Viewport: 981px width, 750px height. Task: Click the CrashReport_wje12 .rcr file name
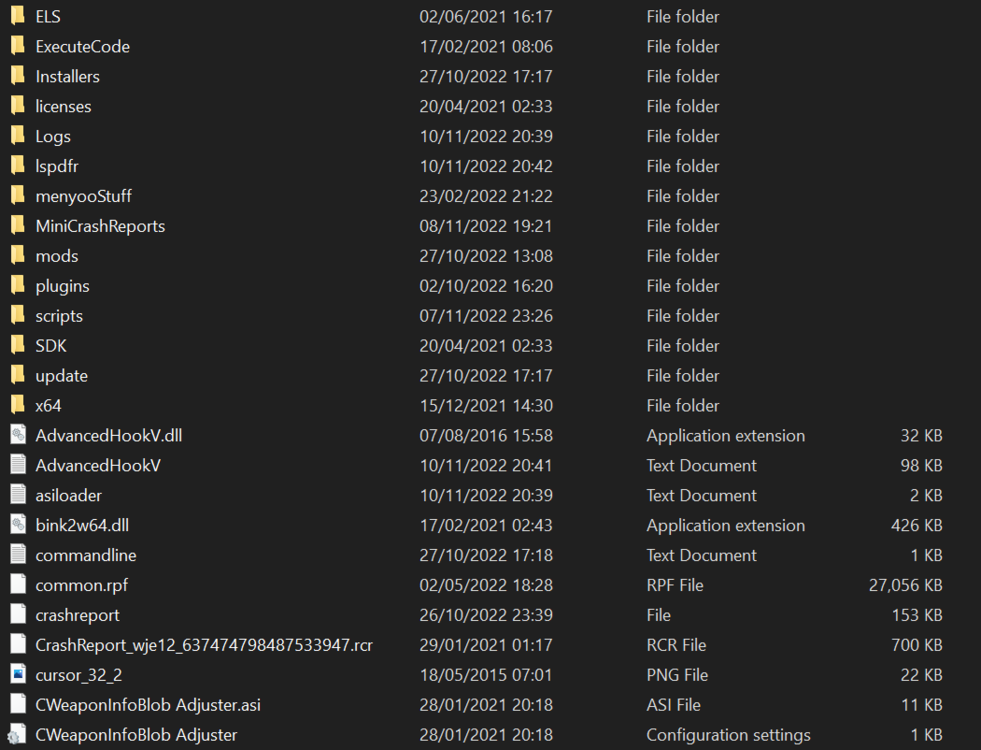click(x=204, y=645)
